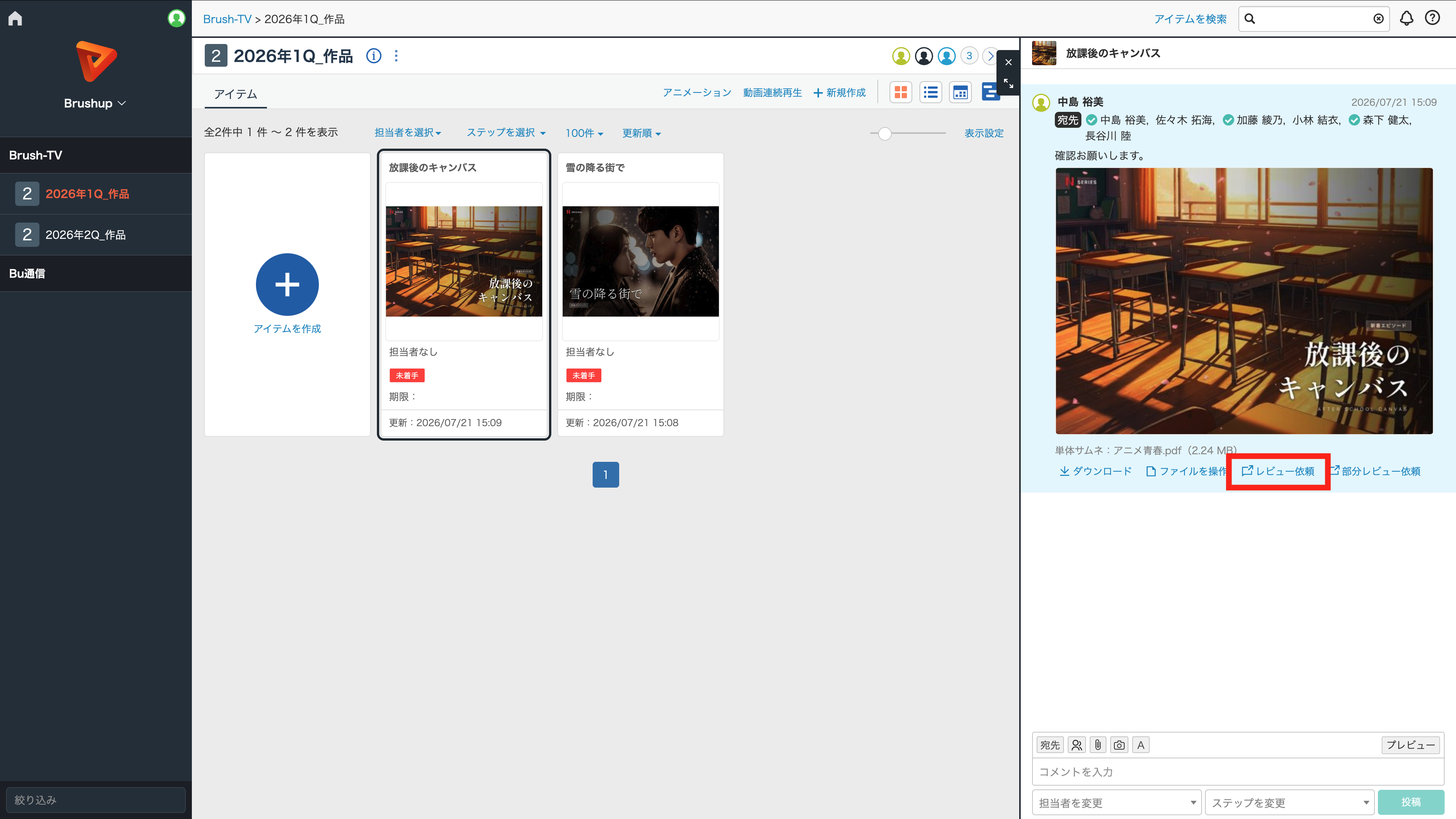Open 2026年1Q_作品 project in sidebar
1456x819 pixels.
click(96, 194)
